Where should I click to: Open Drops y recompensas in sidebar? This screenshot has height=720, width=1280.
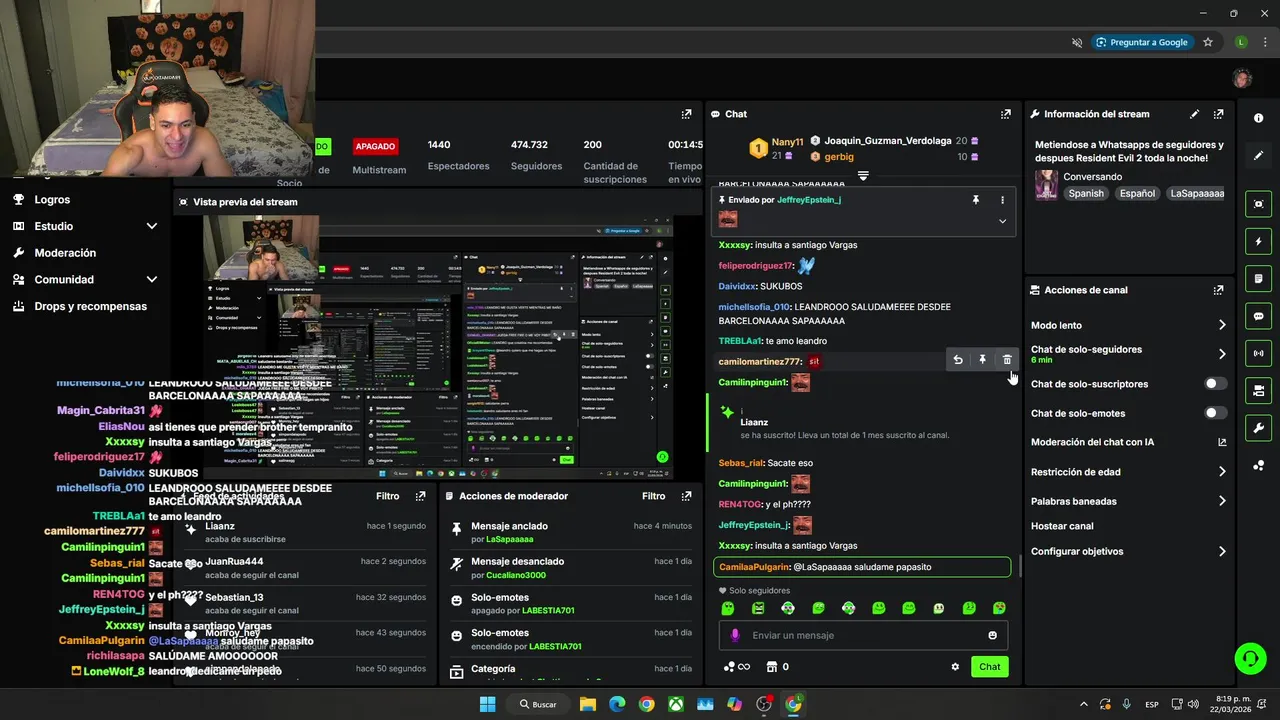[x=90, y=306]
